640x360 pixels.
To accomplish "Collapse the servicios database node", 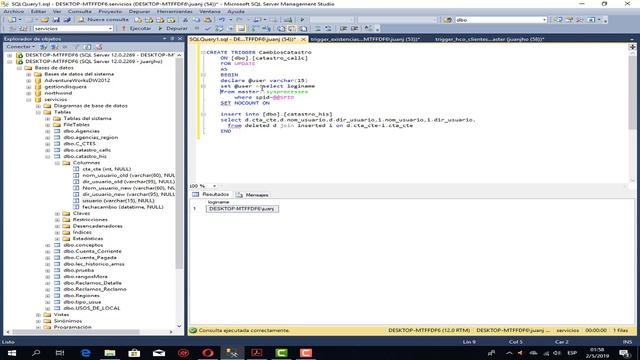I will [x=29, y=100].
